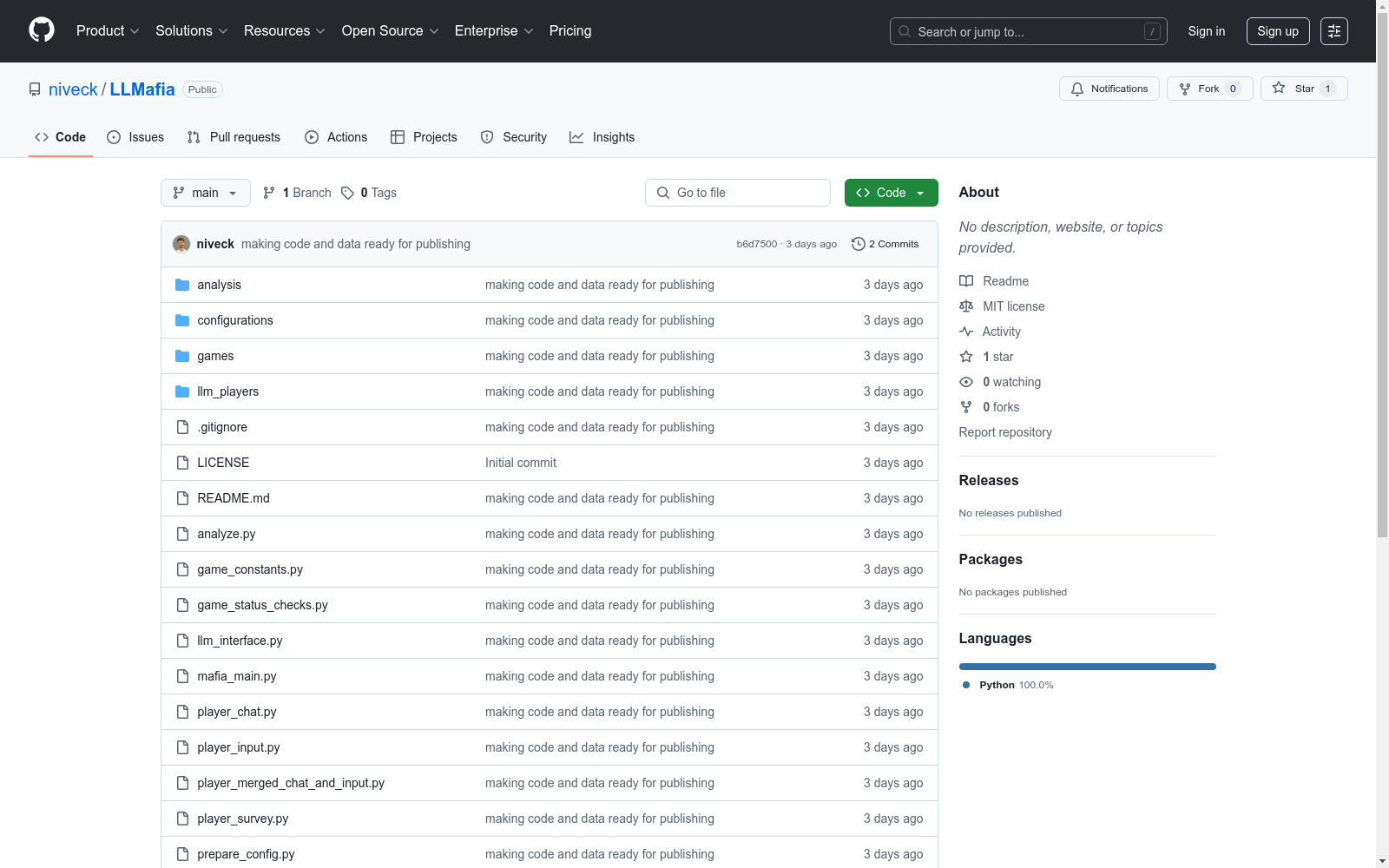
Task: Open the b6d7500 commit hash link
Action: pyautogui.click(x=757, y=244)
